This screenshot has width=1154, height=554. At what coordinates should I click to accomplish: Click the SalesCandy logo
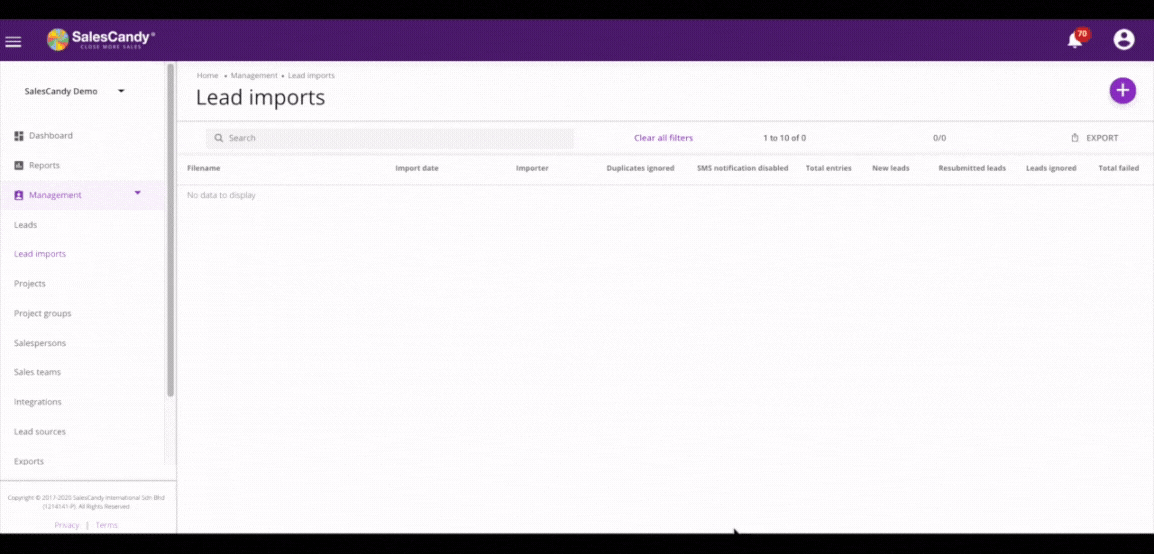(x=101, y=40)
